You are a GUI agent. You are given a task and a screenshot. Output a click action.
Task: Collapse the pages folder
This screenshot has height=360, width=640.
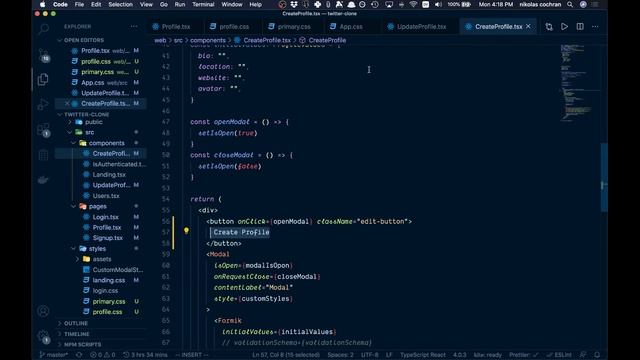tap(98, 206)
